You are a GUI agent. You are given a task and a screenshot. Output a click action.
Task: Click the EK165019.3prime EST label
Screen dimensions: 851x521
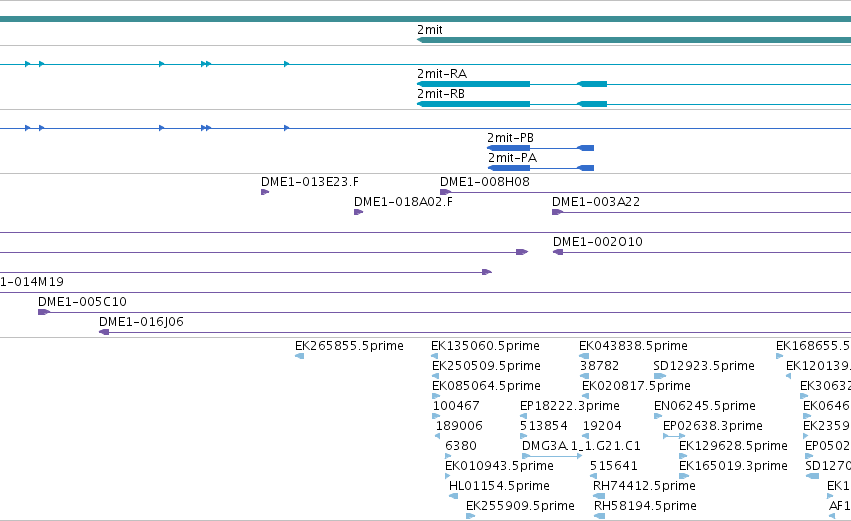click(x=733, y=466)
